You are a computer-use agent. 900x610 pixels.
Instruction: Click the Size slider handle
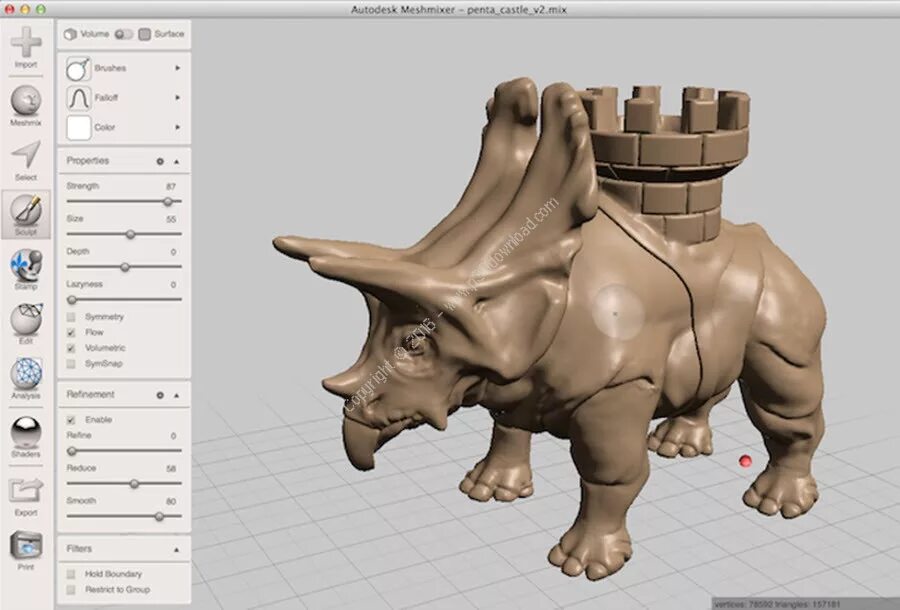pos(130,234)
